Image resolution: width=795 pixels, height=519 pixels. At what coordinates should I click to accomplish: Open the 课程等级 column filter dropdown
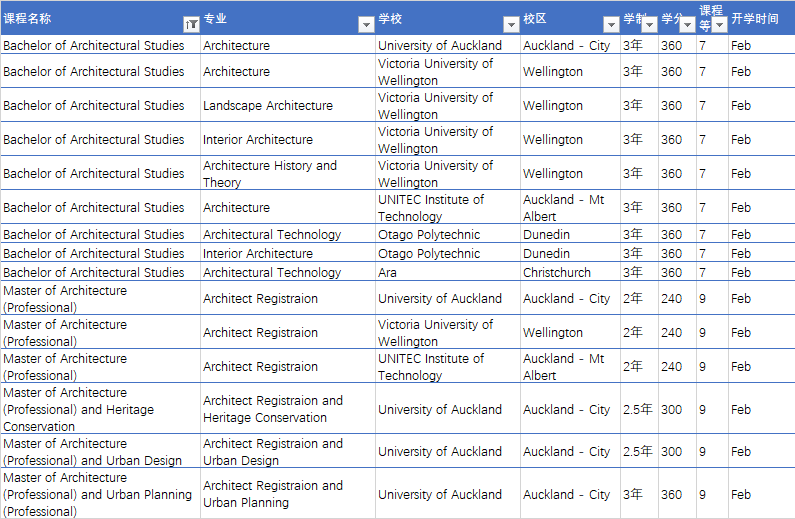[x=719, y=24]
